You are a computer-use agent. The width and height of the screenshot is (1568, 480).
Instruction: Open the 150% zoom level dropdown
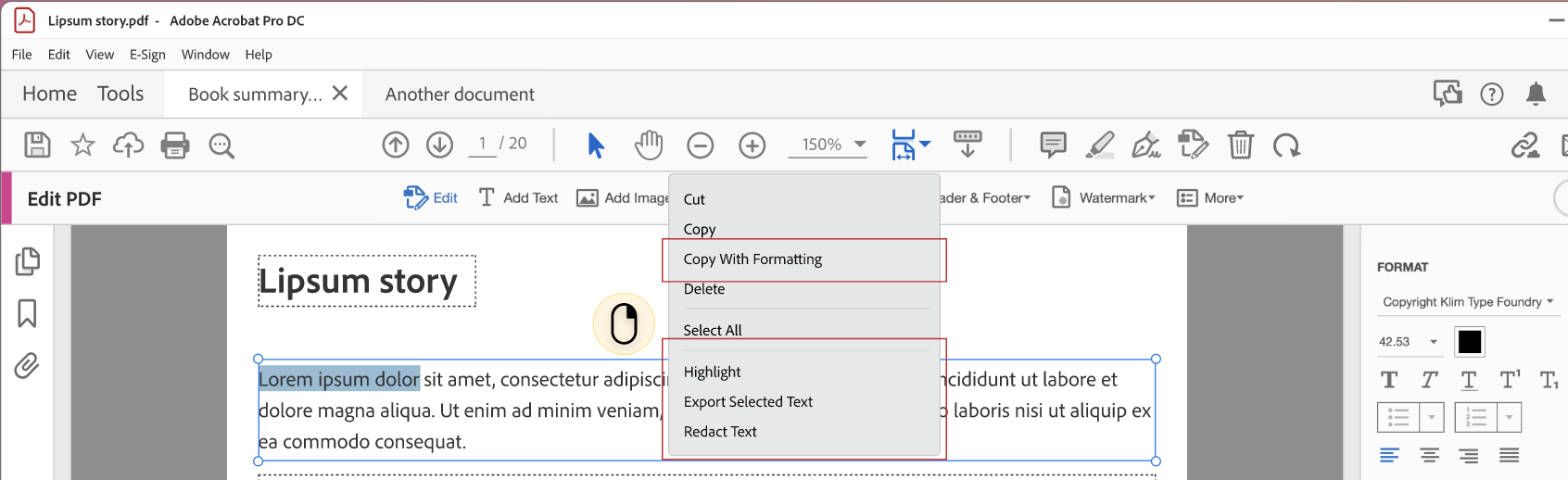click(x=860, y=145)
